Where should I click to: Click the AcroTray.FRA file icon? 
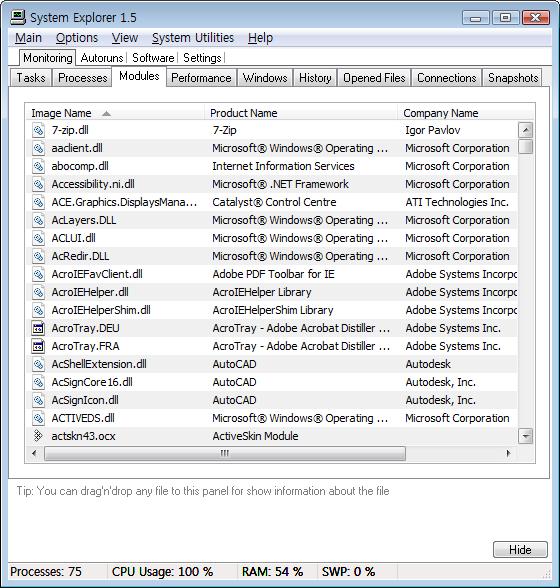(38, 346)
